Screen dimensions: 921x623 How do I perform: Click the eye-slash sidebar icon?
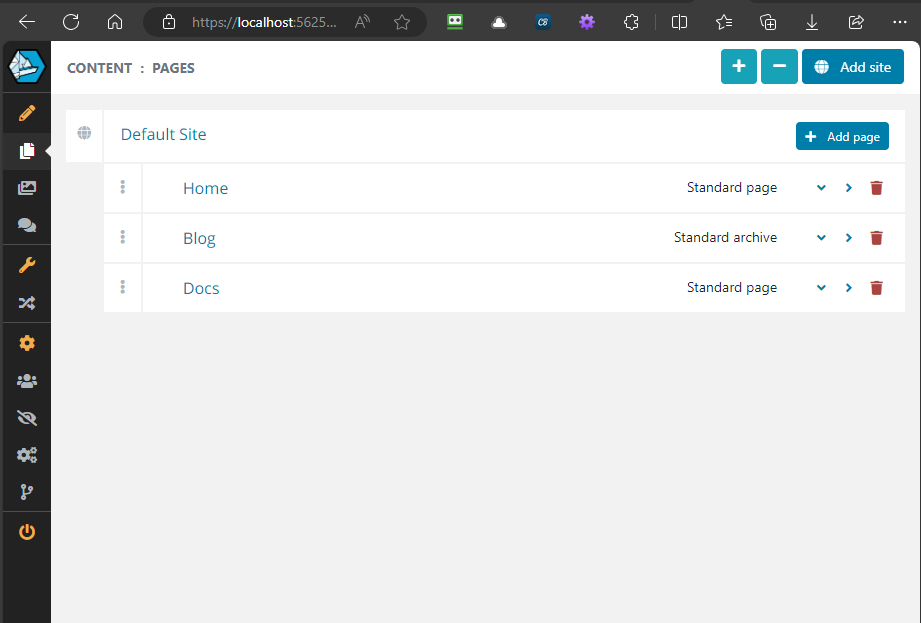[x=26, y=417]
